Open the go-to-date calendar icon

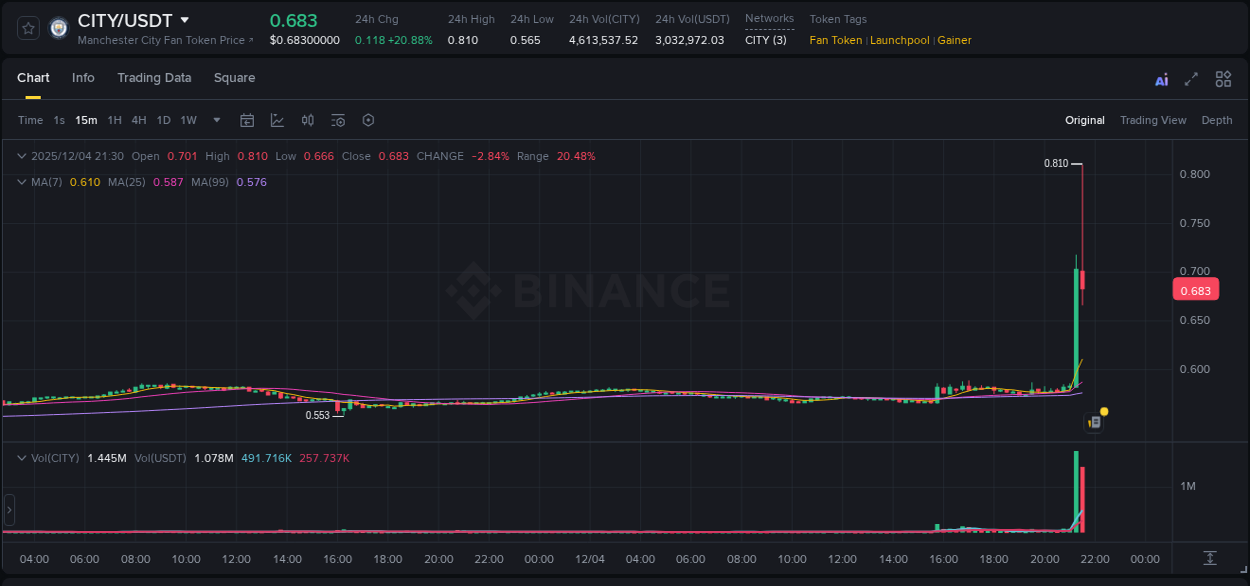click(x=247, y=120)
